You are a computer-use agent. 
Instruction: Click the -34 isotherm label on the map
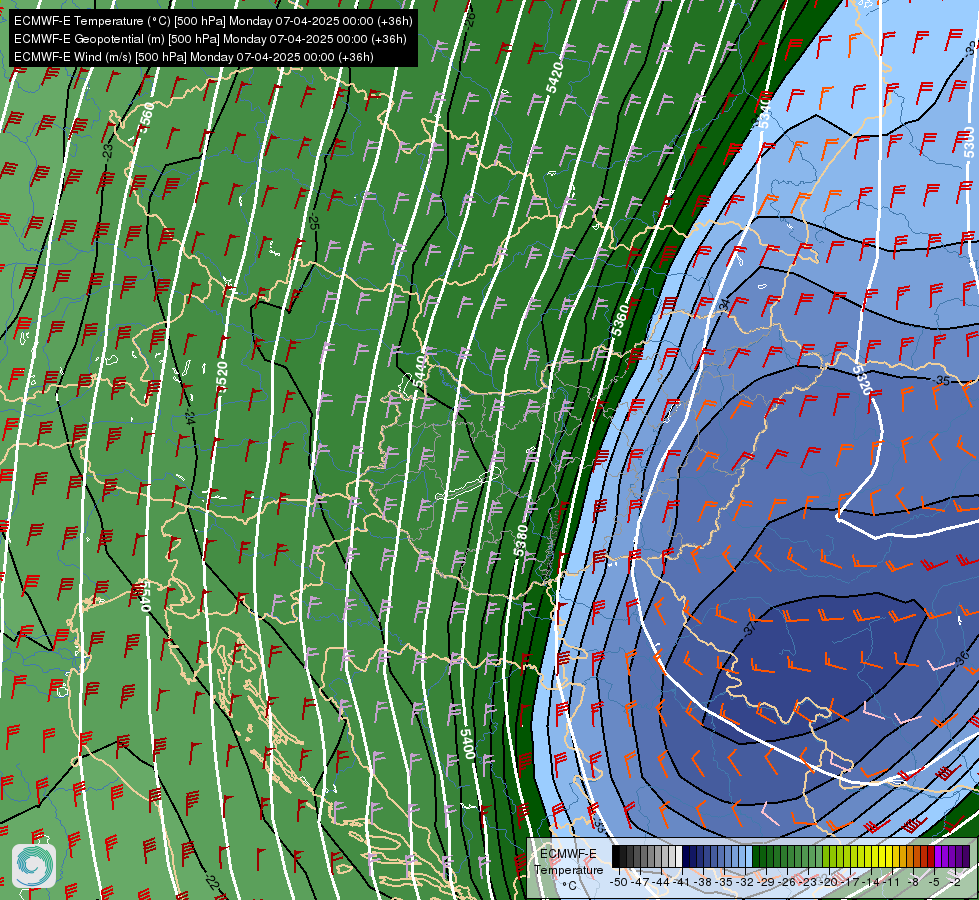click(x=724, y=304)
